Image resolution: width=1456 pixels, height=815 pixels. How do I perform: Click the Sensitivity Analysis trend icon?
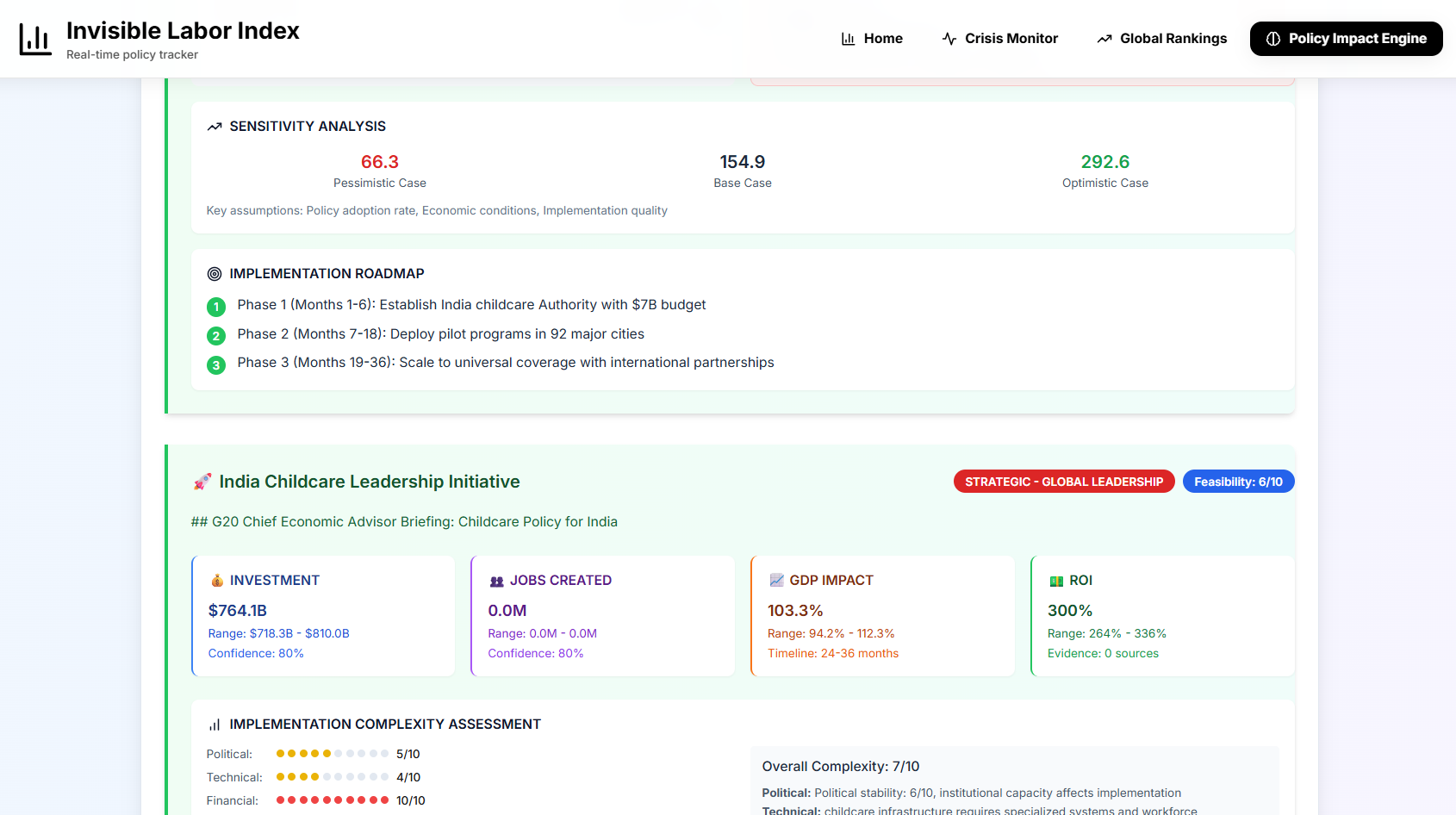coord(215,127)
